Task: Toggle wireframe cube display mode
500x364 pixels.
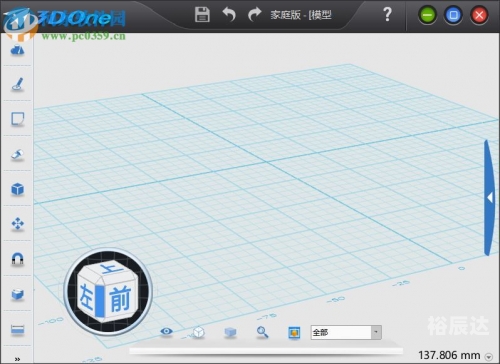Action: coord(199,332)
